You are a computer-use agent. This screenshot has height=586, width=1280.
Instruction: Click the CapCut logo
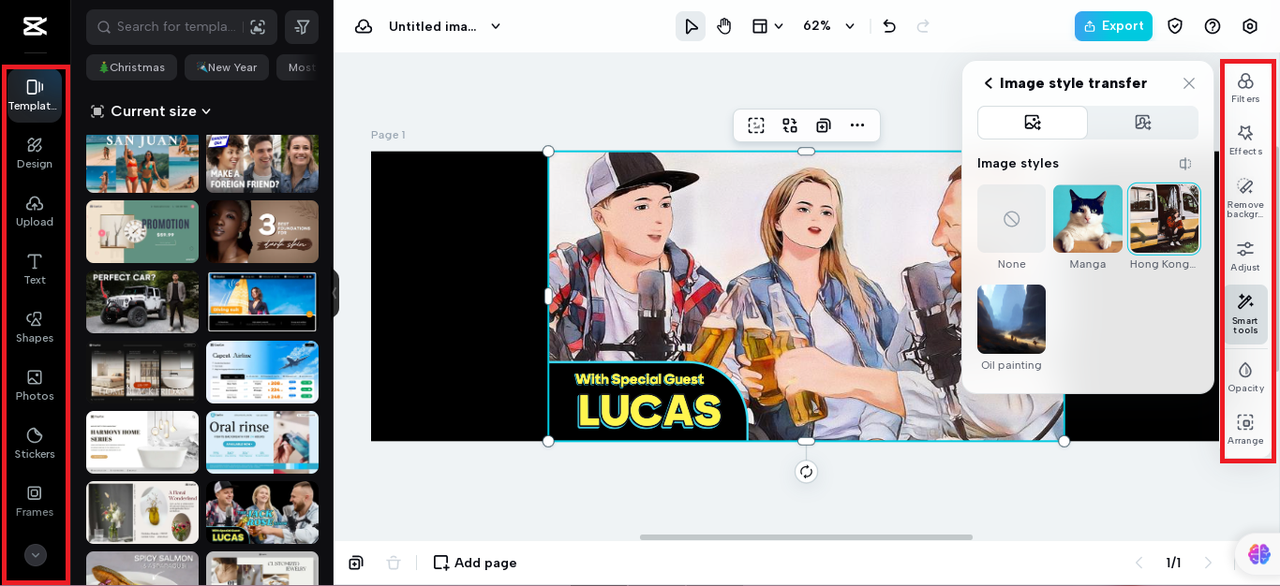[35, 26]
